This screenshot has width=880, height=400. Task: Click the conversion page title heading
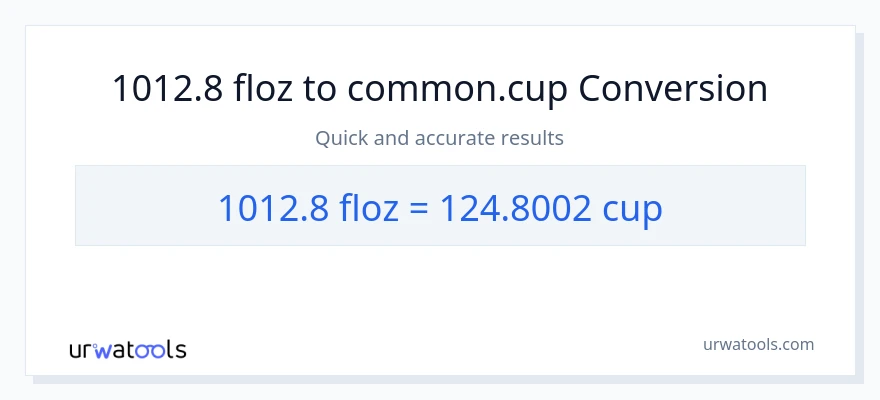[440, 89]
